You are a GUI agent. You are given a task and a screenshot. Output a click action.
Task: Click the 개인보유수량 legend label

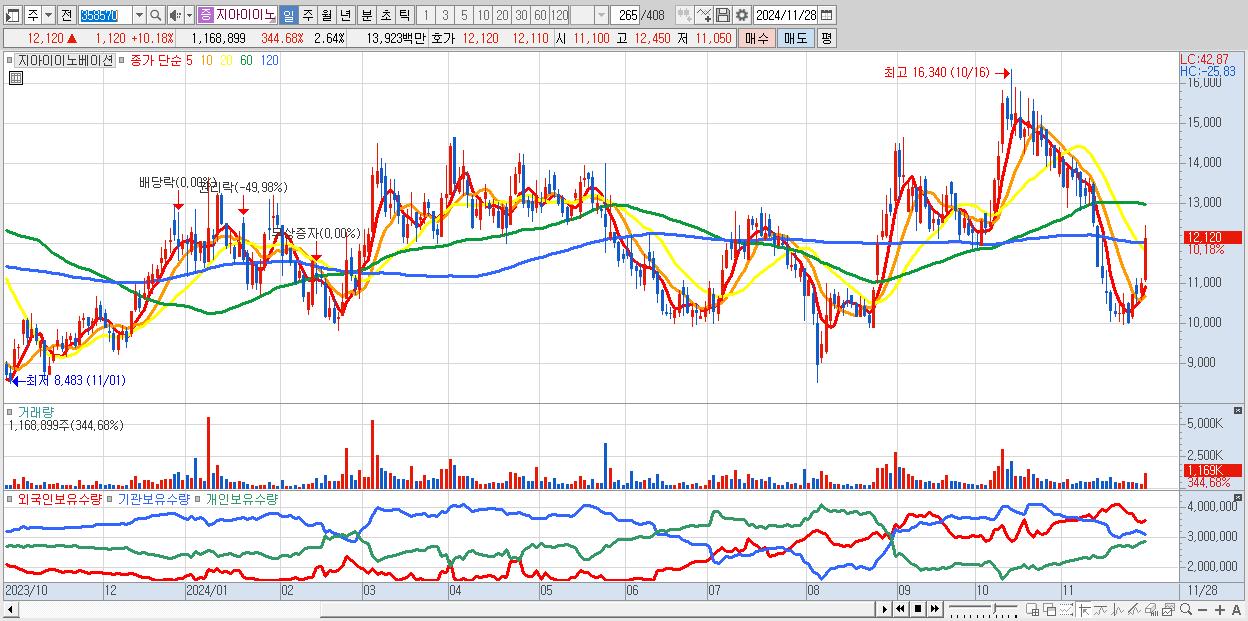[242, 498]
